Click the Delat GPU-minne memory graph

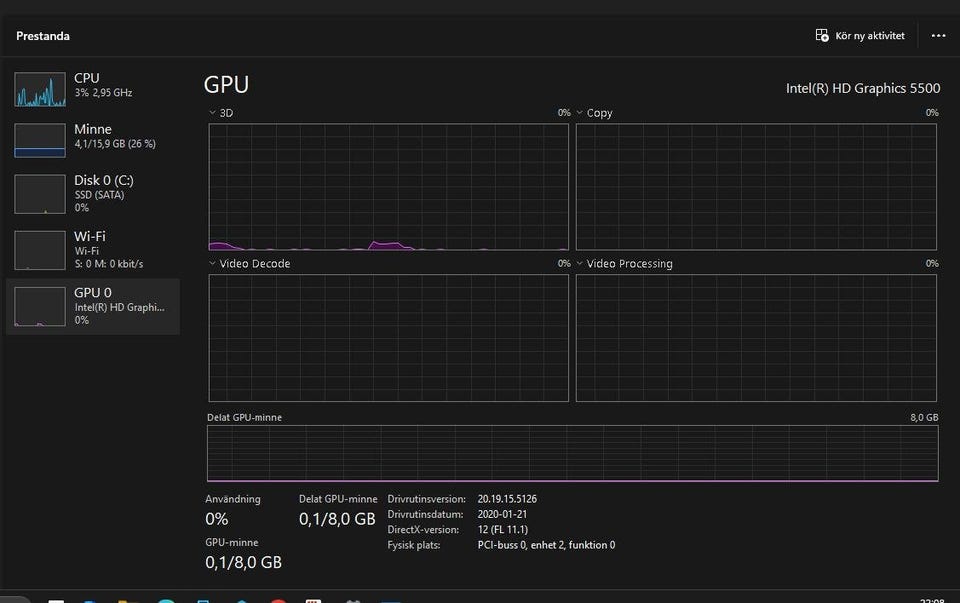point(572,453)
